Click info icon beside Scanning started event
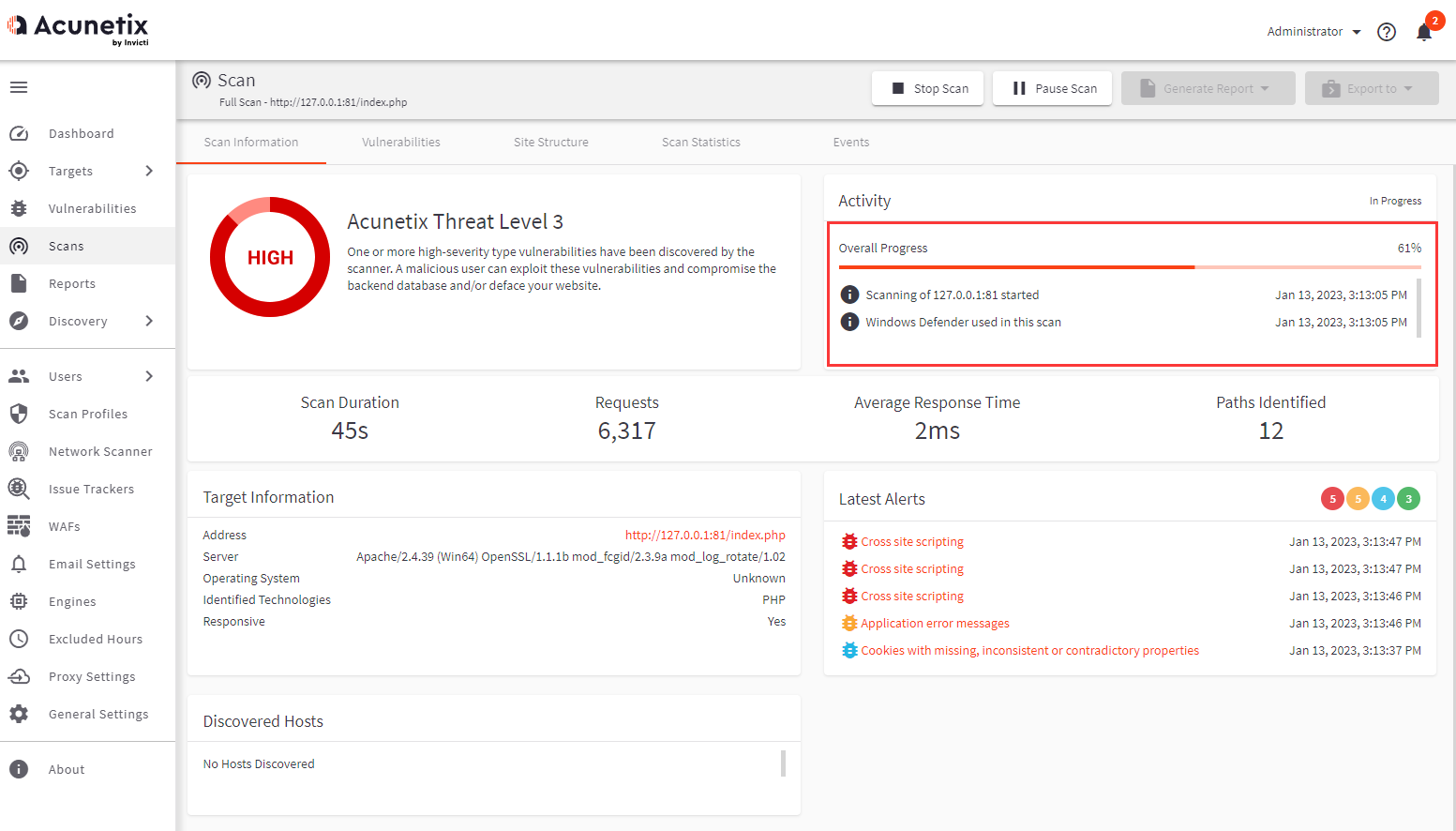This screenshot has width=1456, height=831. coord(849,295)
